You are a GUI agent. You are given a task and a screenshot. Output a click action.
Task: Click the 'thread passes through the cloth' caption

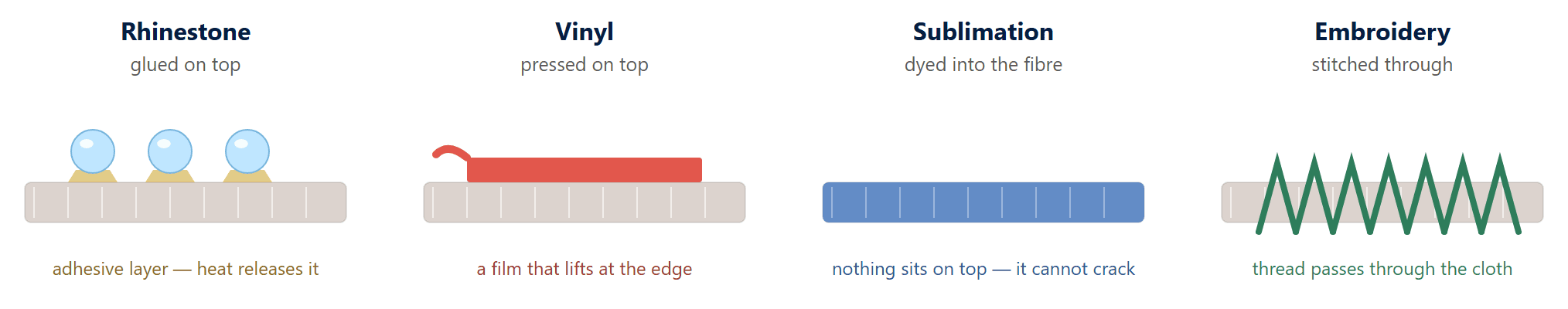coord(1382,269)
